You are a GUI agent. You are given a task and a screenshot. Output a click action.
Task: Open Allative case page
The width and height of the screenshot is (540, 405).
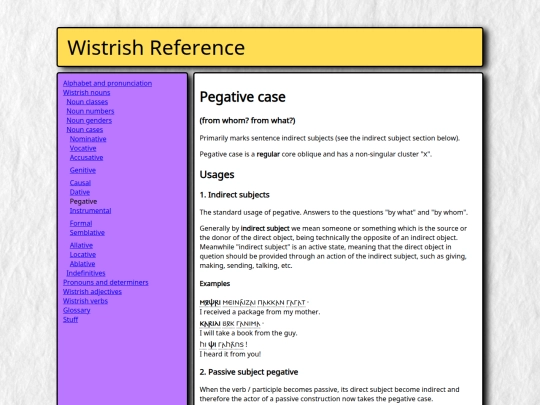coord(81,246)
